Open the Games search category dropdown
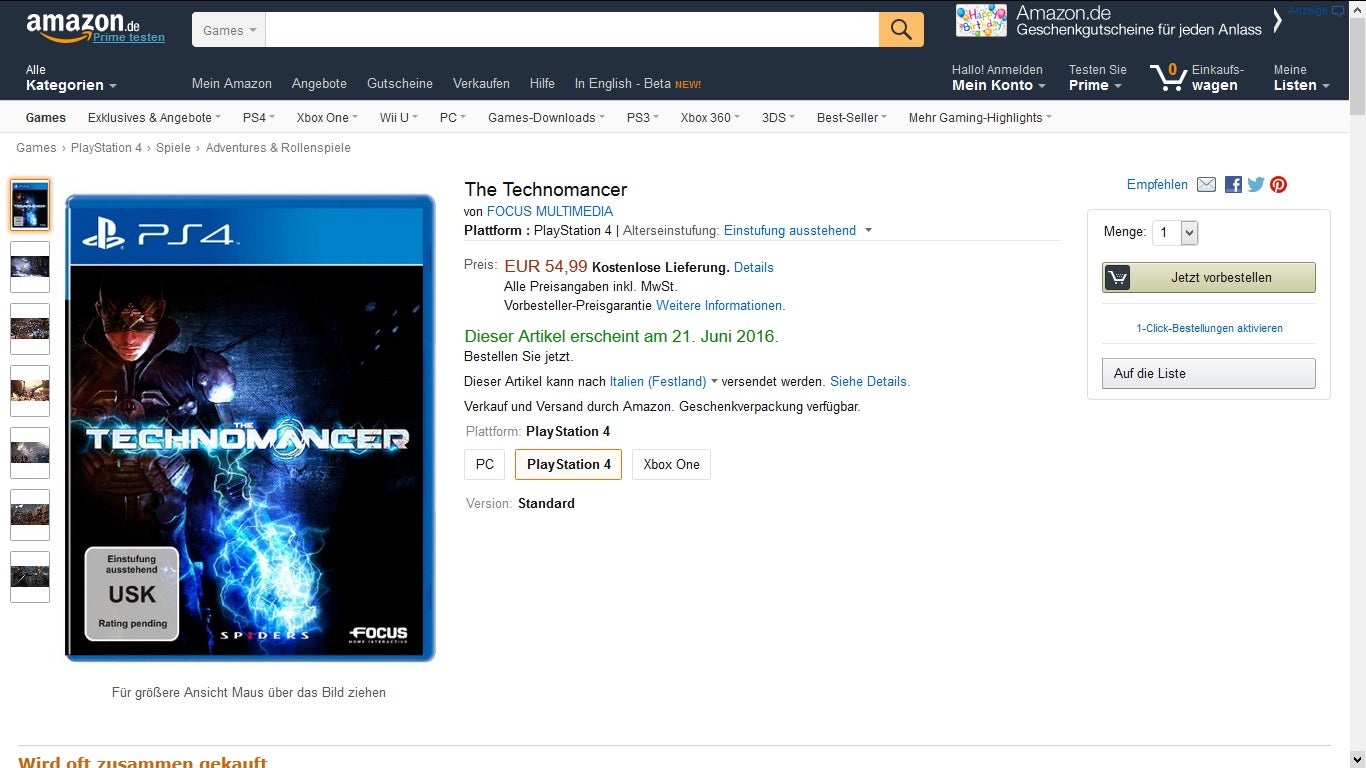 click(x=229, y=30)
